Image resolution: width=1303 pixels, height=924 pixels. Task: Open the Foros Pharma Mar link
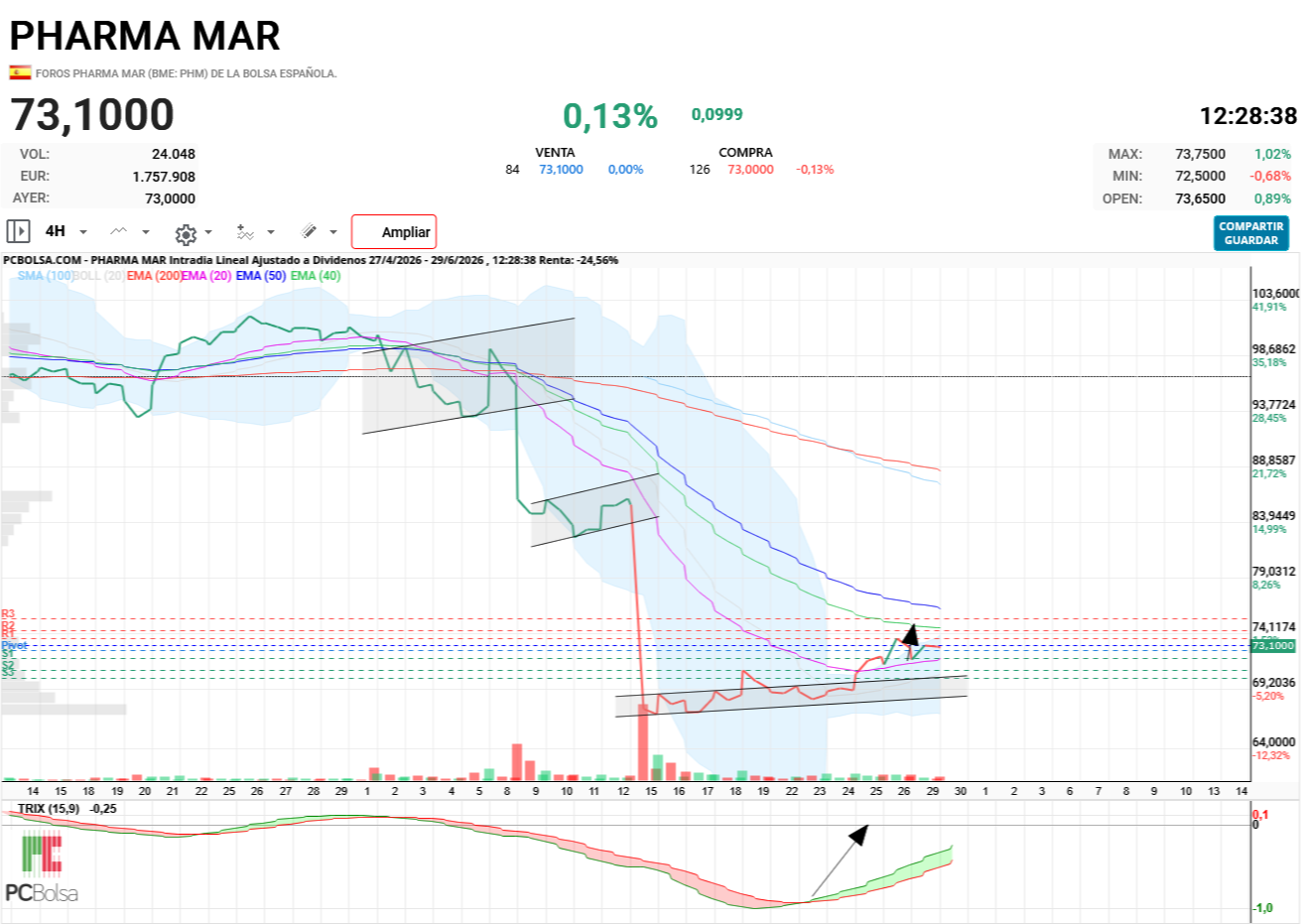point(186,73)
